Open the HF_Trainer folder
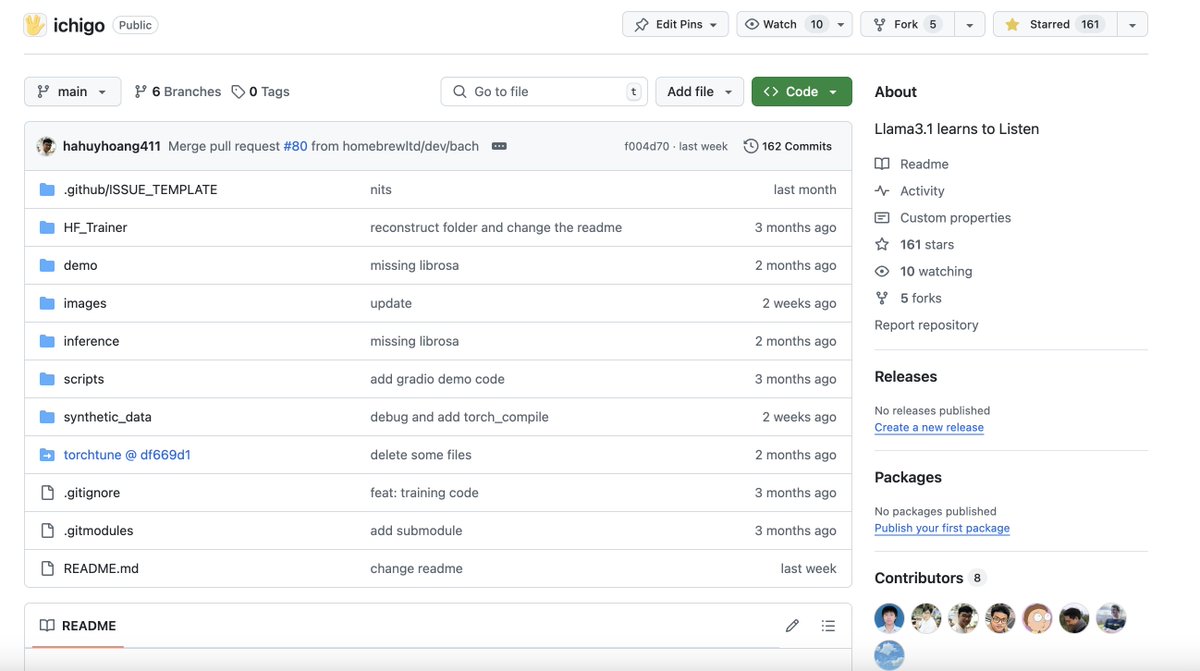The width and height of the screenshot is (1200, 671). pyautogui.click(x=95, y=227)
